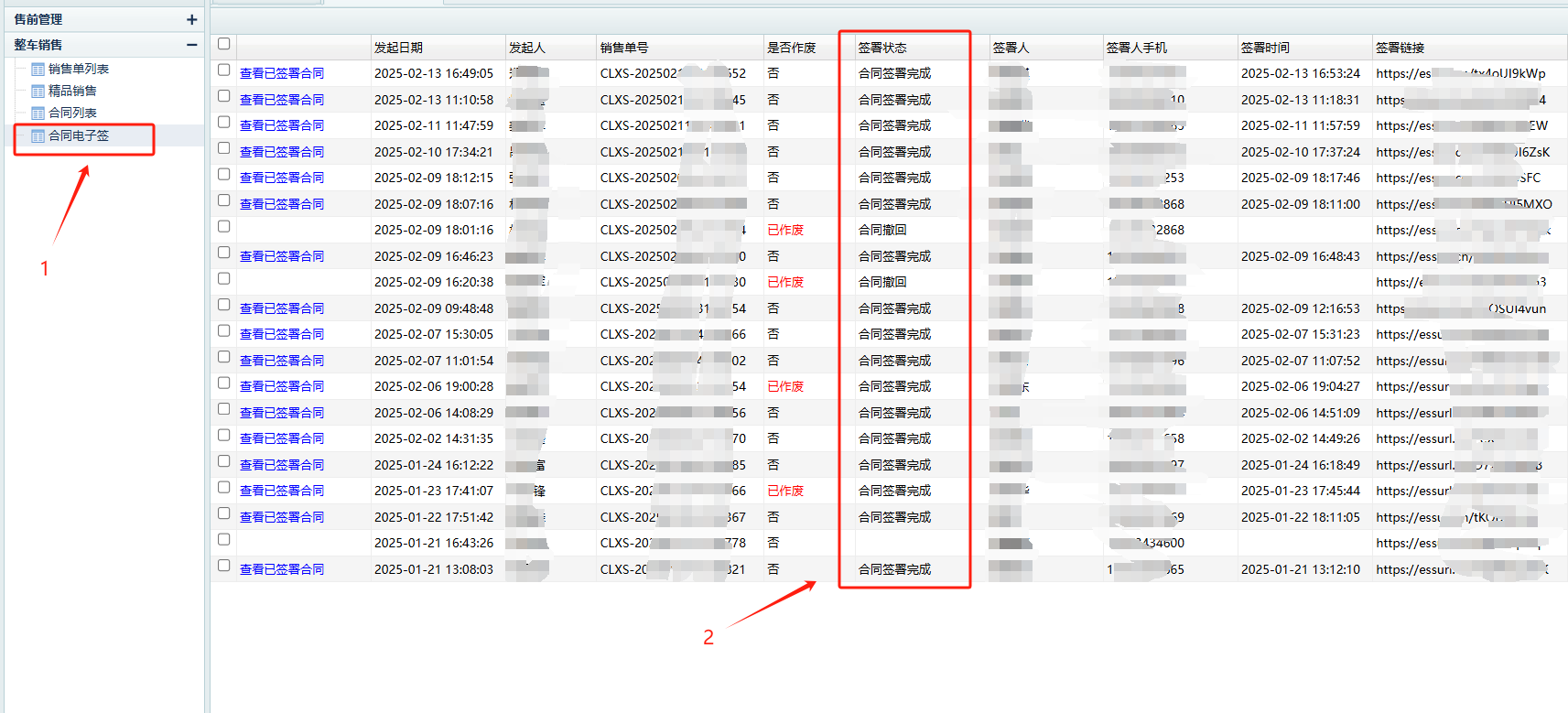Click the 是否作废 column header
Viewport: 1568px width, 713px height.
tap(791, 48)
